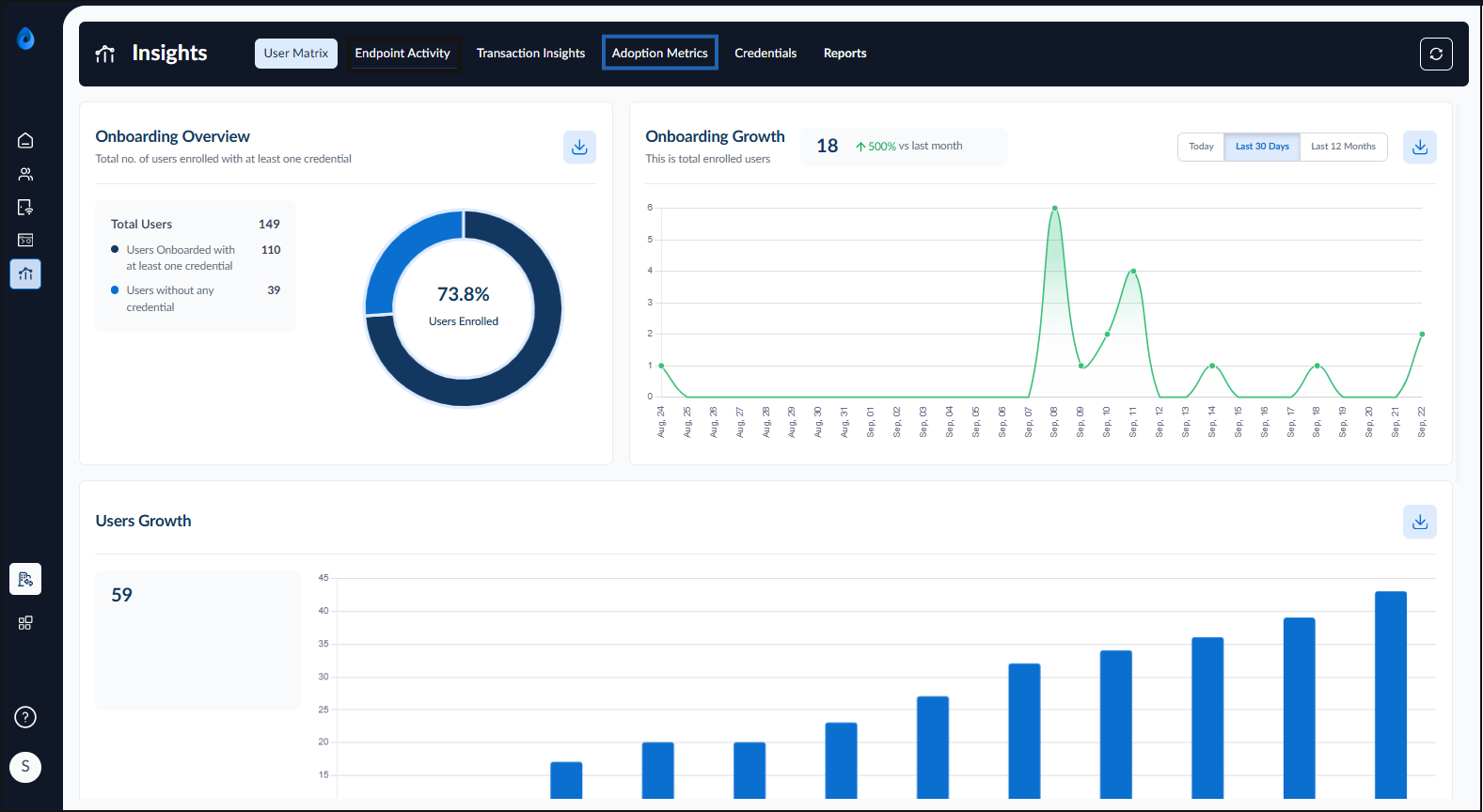Click the refresh icon in header
The width and height of the screenshot is (1483, 812).
1436,55
